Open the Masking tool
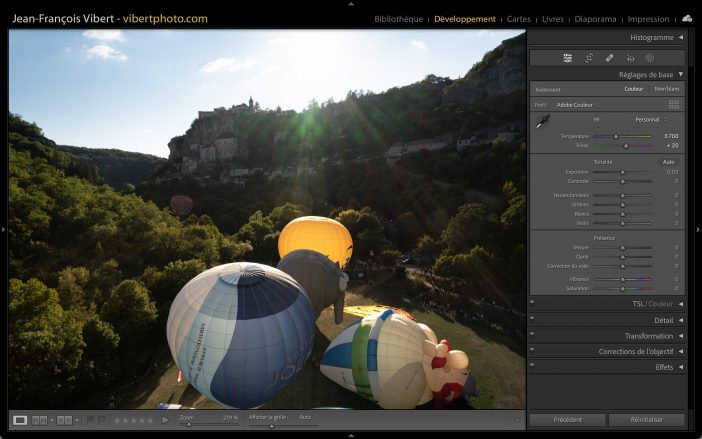 click(650, 58)
